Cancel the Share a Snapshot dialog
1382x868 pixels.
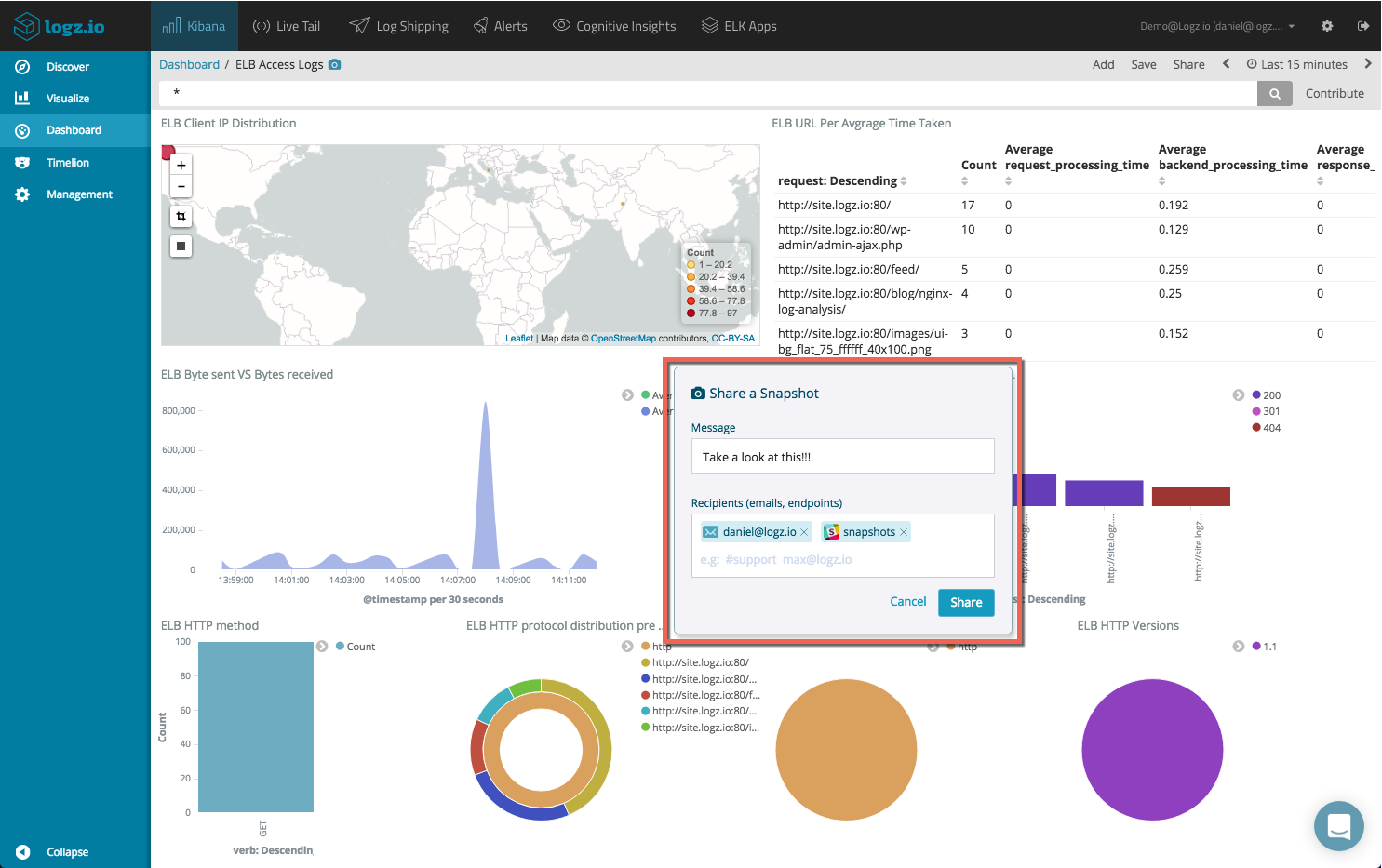(908, 602)
